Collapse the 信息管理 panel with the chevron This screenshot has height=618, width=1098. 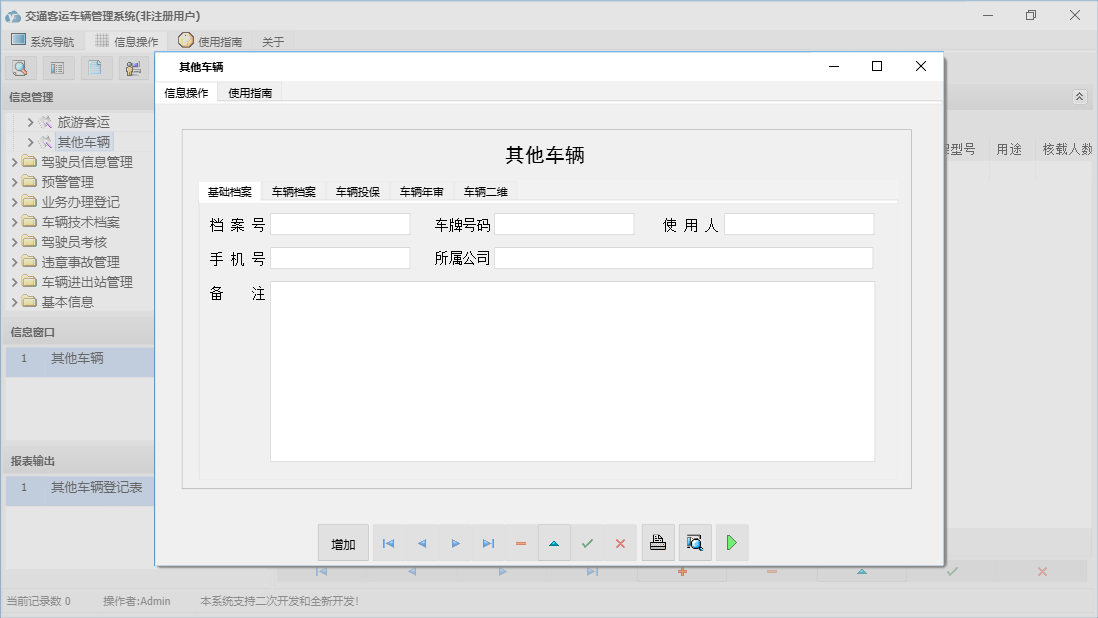(x=1078, y=97)
